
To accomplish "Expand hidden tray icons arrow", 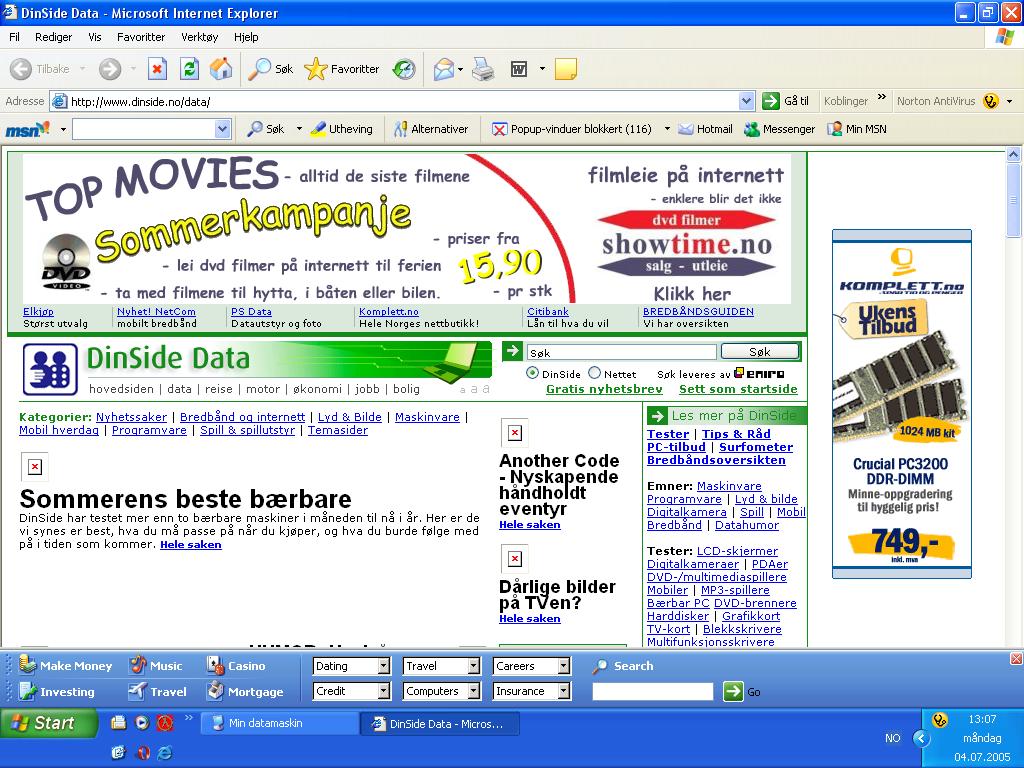I will (x=921, y=738).
